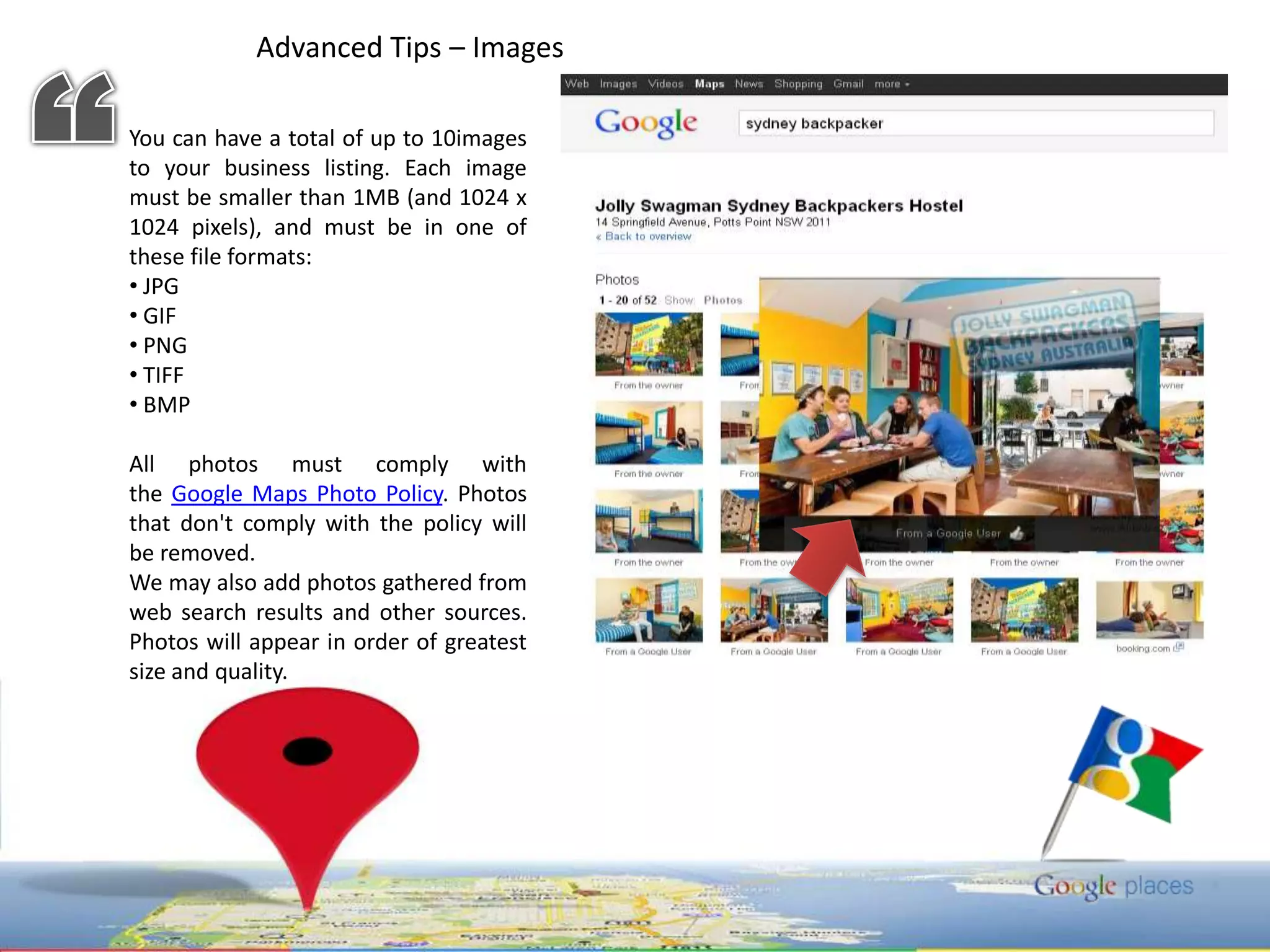Open the first hostel exterior photo thumbnail
Screen dimensions: 1270x952
[649, 344]
